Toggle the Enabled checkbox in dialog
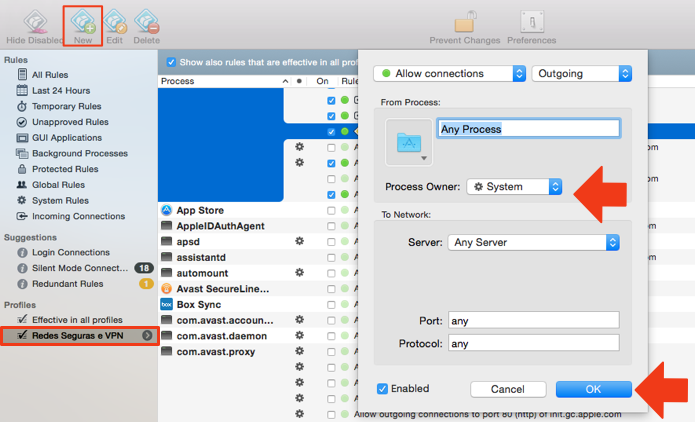 (382, 389)
